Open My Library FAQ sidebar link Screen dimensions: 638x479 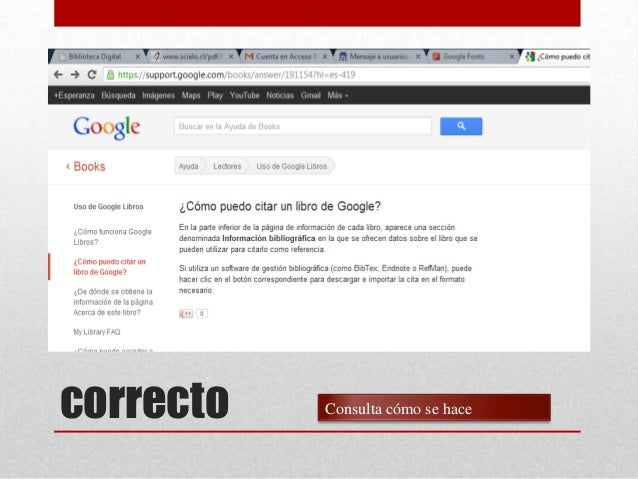97,332
